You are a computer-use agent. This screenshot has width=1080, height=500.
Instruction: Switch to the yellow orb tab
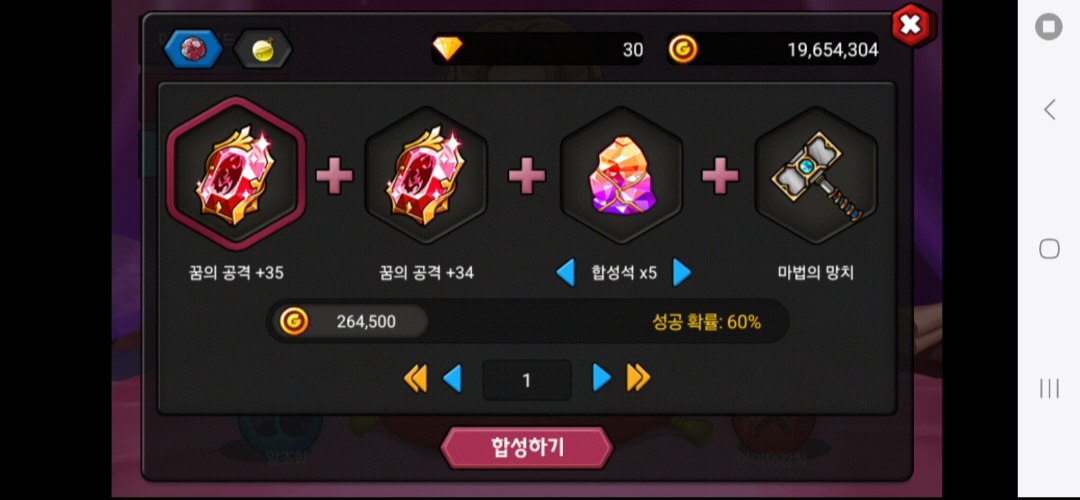click(262, 49)
